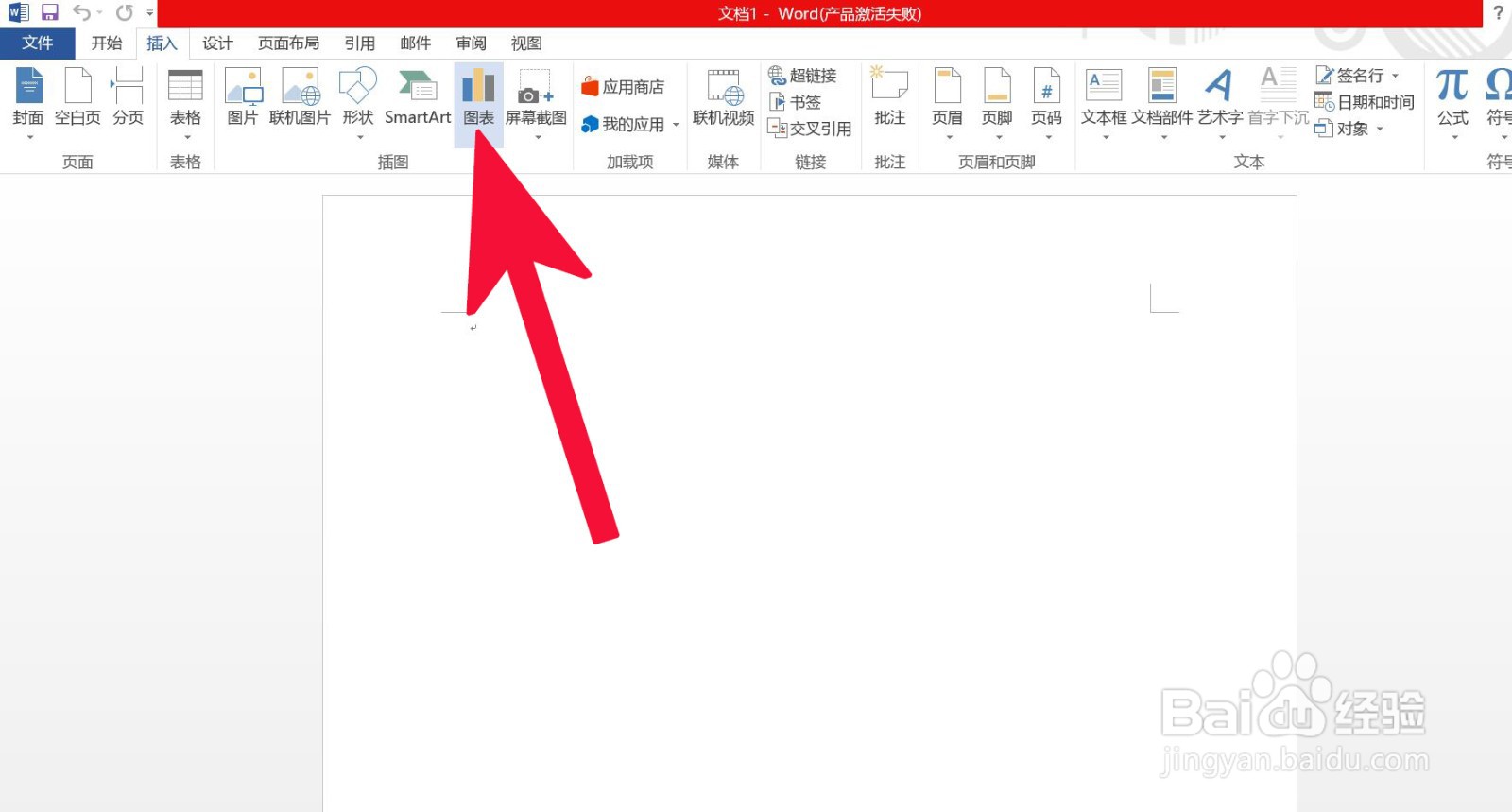This screenshot has height=812, width=1512.
Task: Add a comment (批注)
Action: (889, 98)
